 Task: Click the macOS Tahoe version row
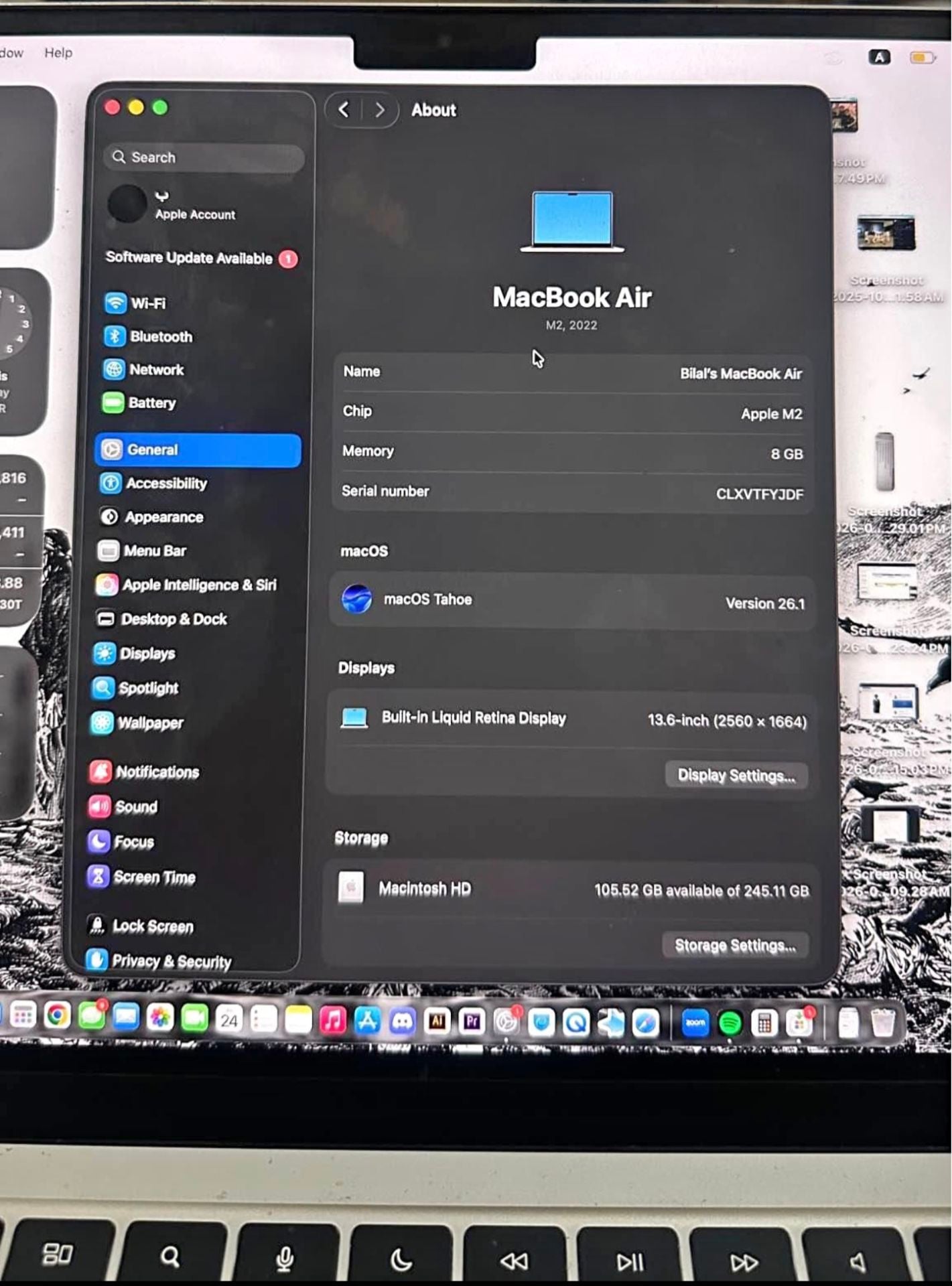(573, 601)
